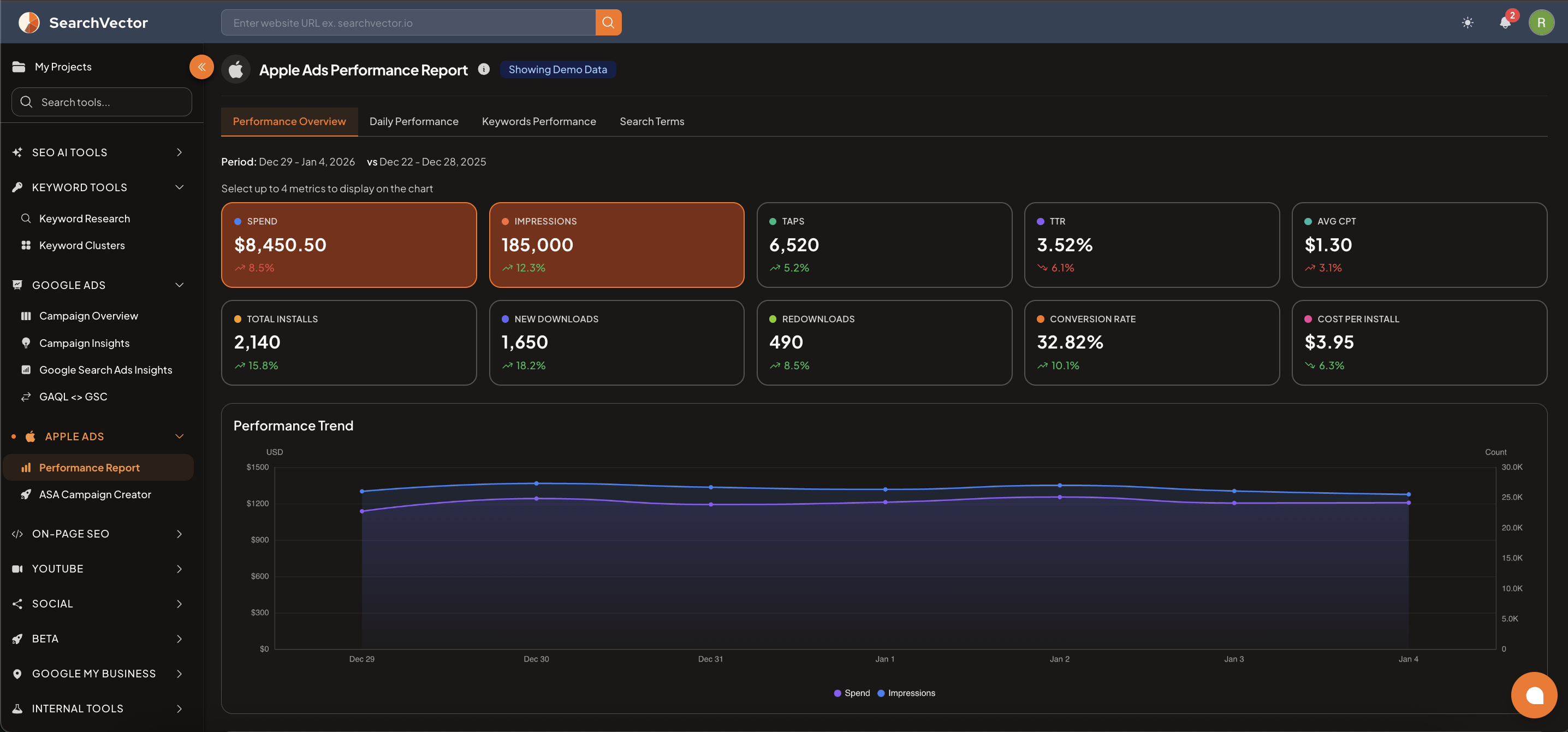This screenshot has height=732, width=1568.
Task: Deselect the Impressions metric card
Action: point(616,245)
